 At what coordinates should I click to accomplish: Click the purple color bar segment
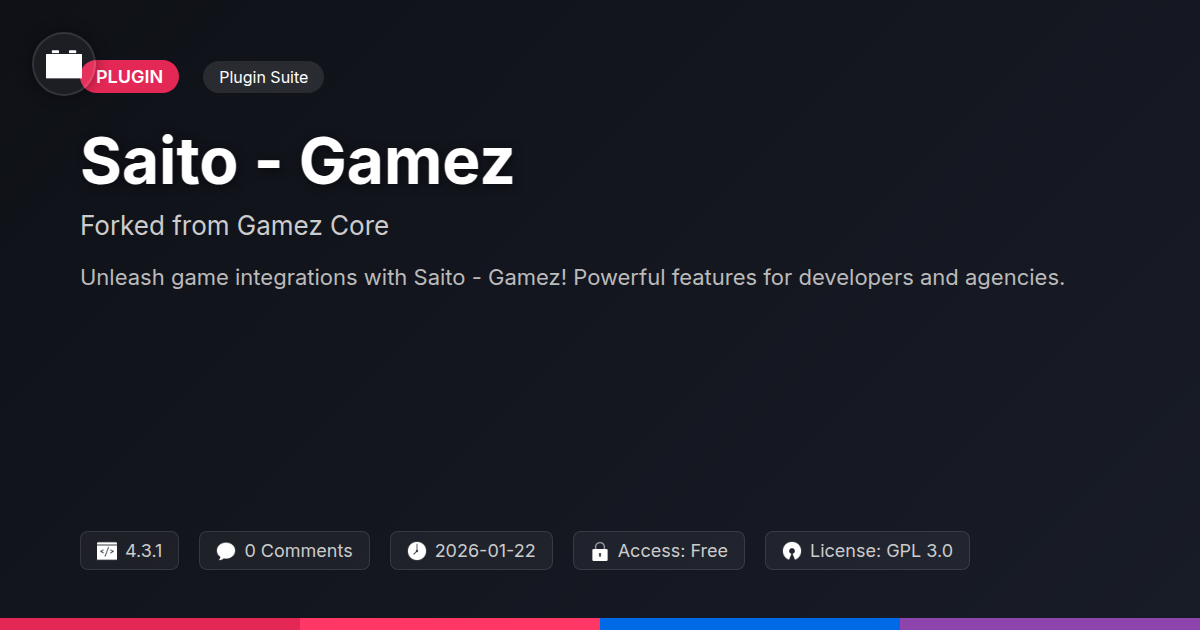[x=1050, y=624]
